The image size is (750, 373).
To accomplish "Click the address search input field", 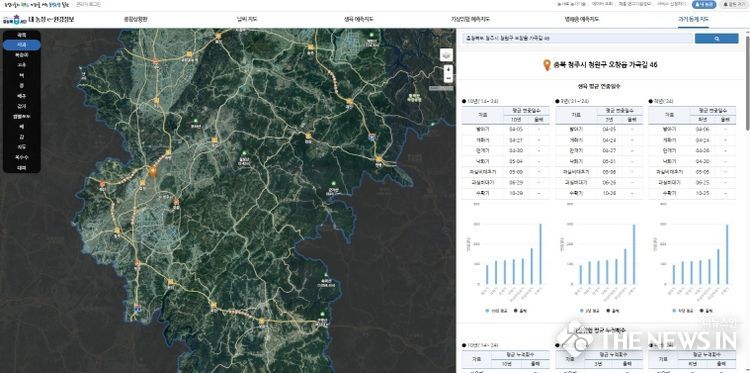I will [577, 38].
